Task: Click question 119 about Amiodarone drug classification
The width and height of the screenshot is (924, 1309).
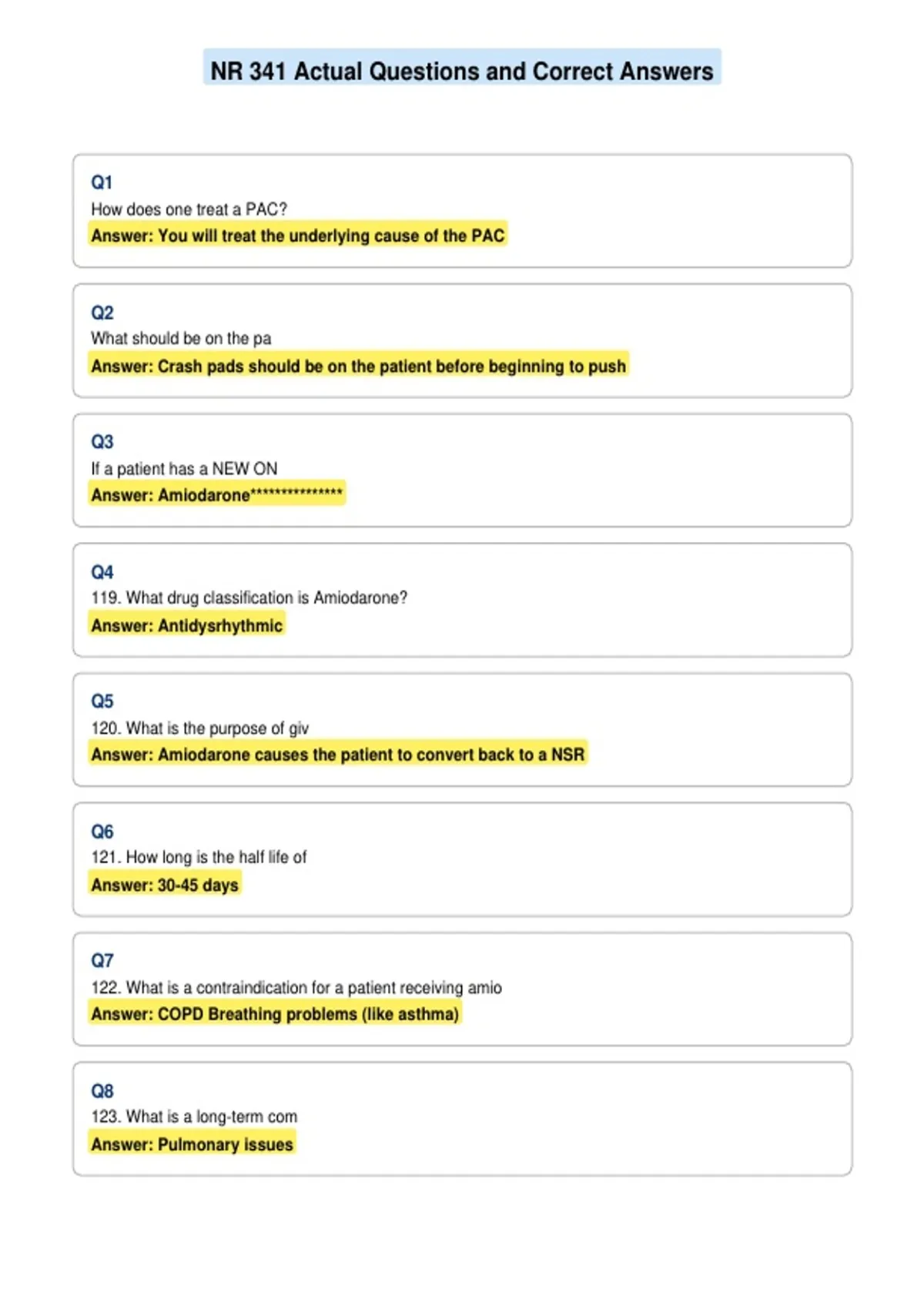Action: click(x=249, y=598)
